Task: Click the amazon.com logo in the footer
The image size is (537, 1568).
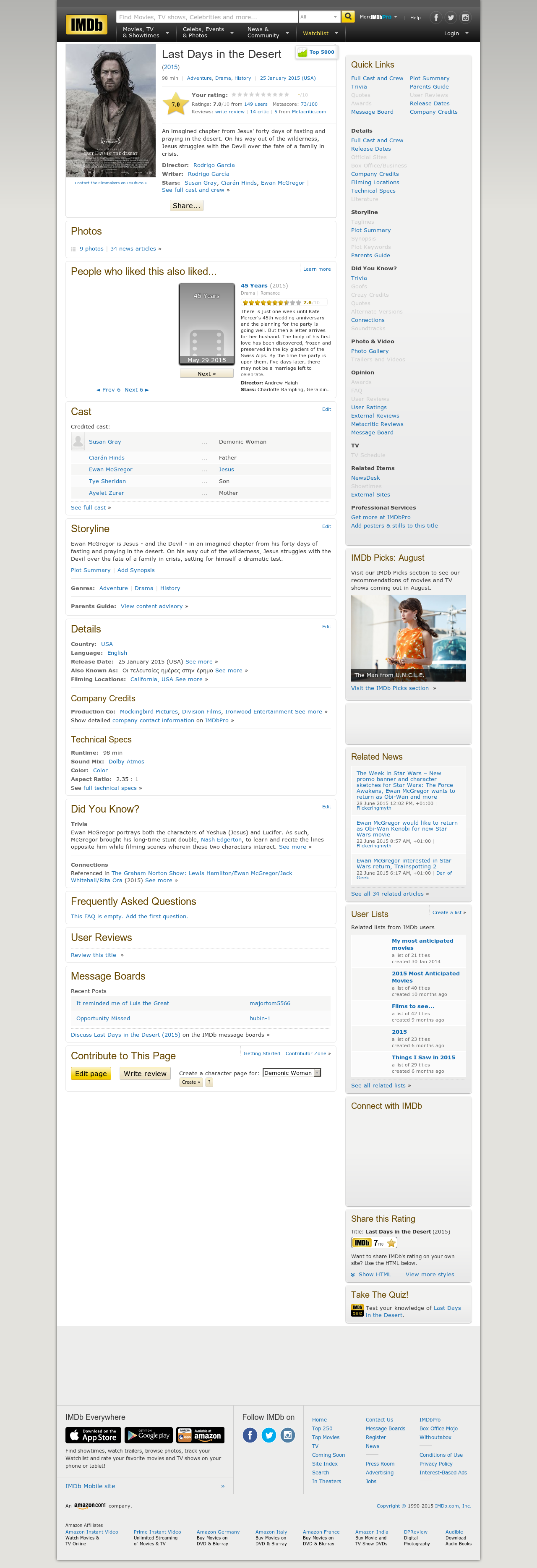Action: [90, 1505]
